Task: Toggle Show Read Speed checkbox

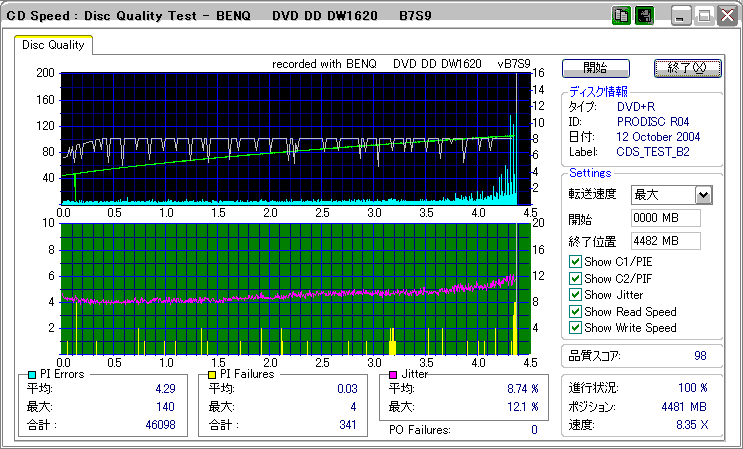Action: click(575, 311)
